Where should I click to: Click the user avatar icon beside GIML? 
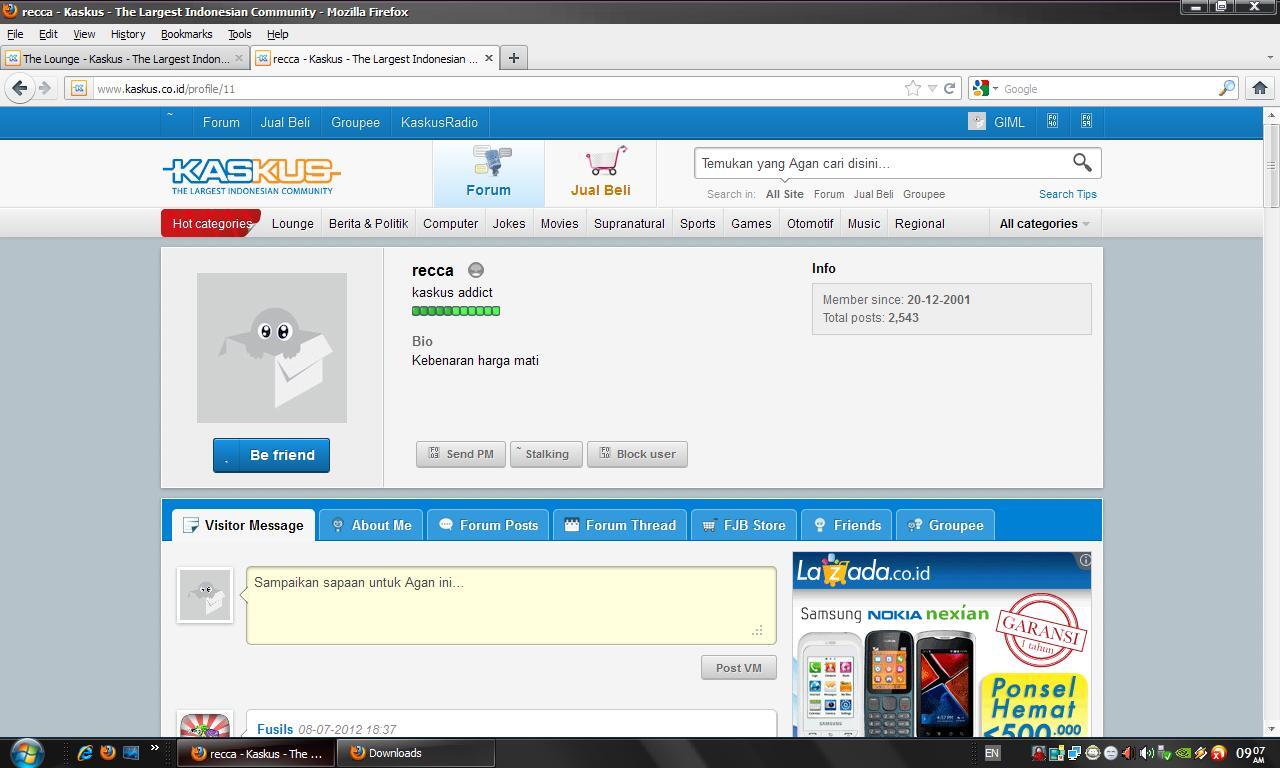click(x=977, y=122)
